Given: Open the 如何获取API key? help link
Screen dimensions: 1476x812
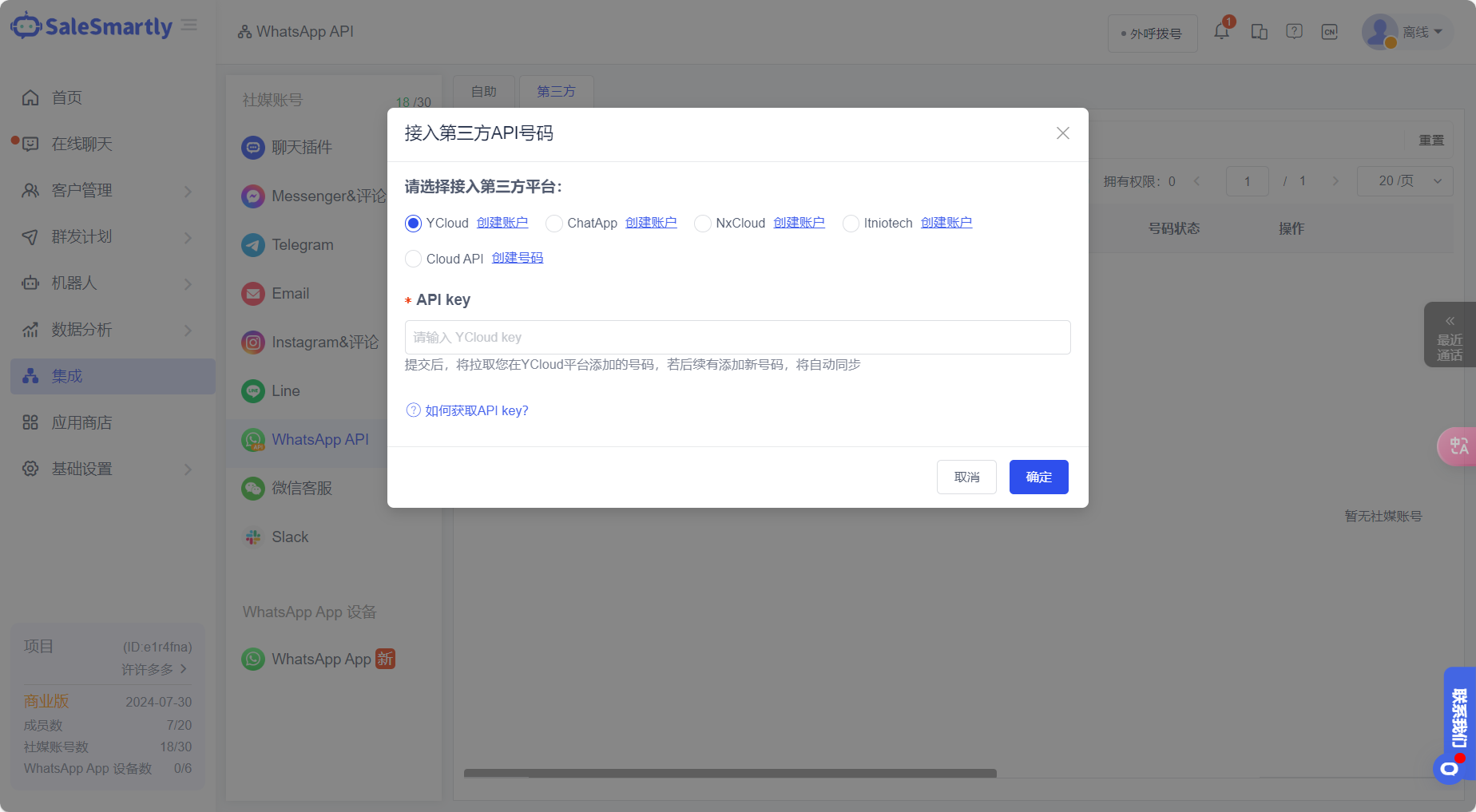Looking at the screenshot, I should 477,410.
